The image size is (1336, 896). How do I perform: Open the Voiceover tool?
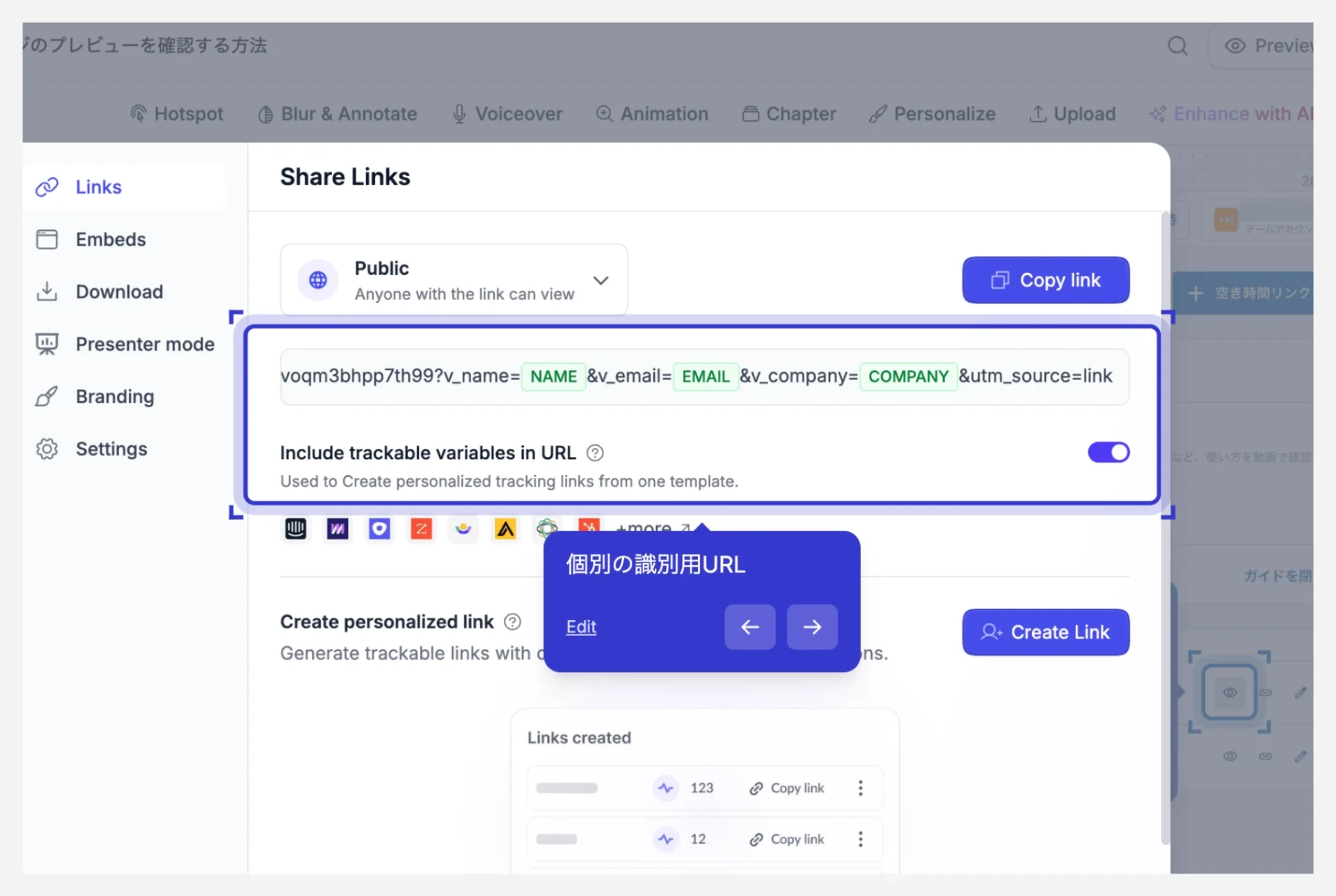(507, 113)
